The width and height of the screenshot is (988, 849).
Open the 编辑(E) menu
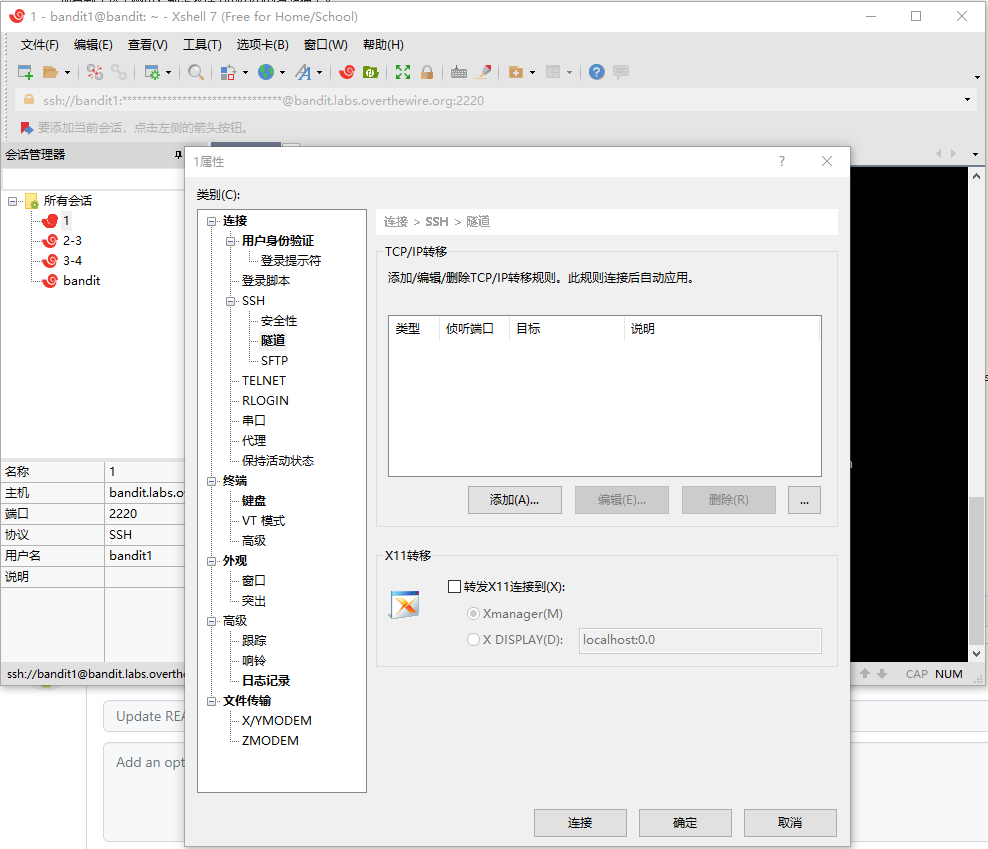pos(93,45)
